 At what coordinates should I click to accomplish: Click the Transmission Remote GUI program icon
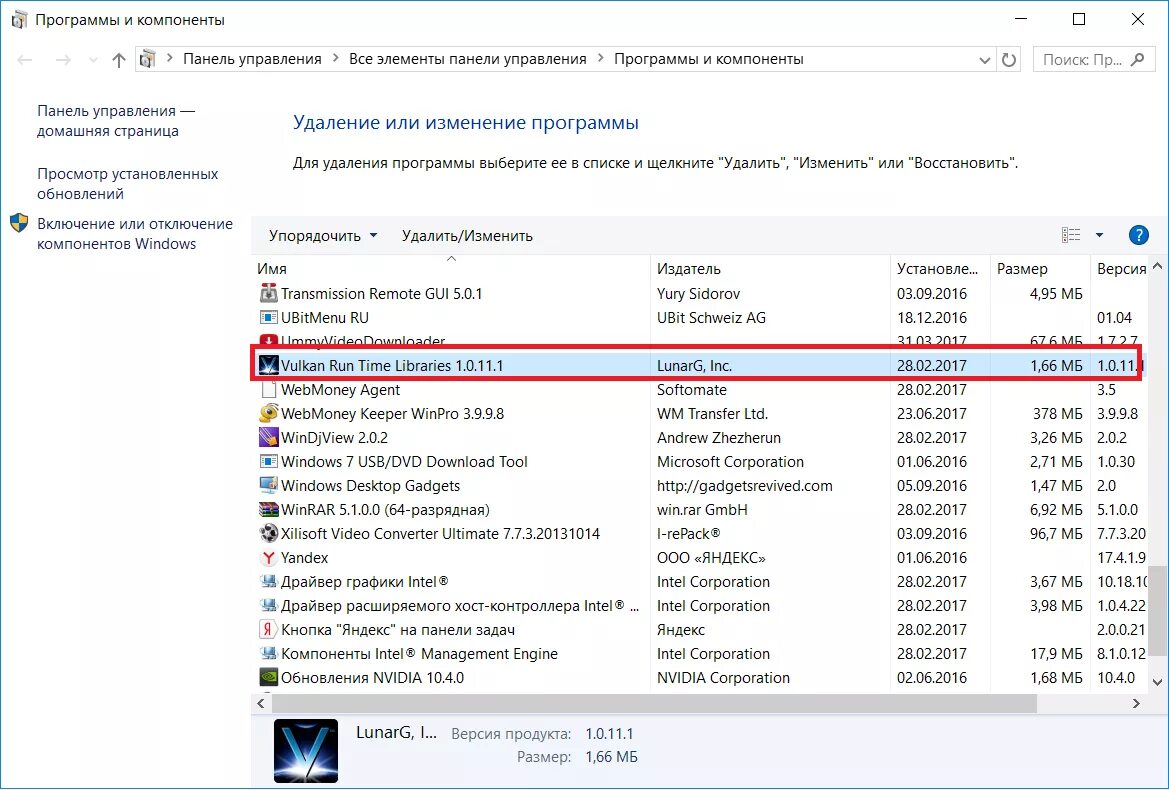[x=268, y=294]
